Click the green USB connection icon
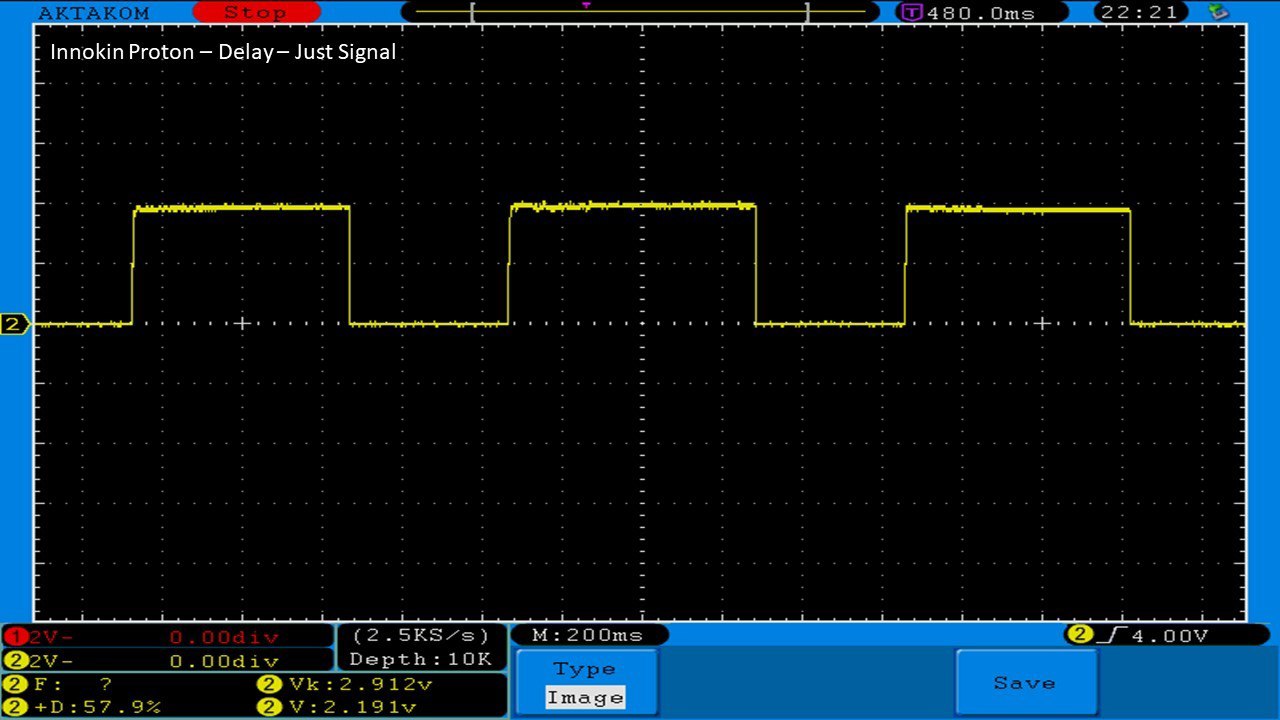This screenshot has height=720, width=1280. coord(1218,12)
